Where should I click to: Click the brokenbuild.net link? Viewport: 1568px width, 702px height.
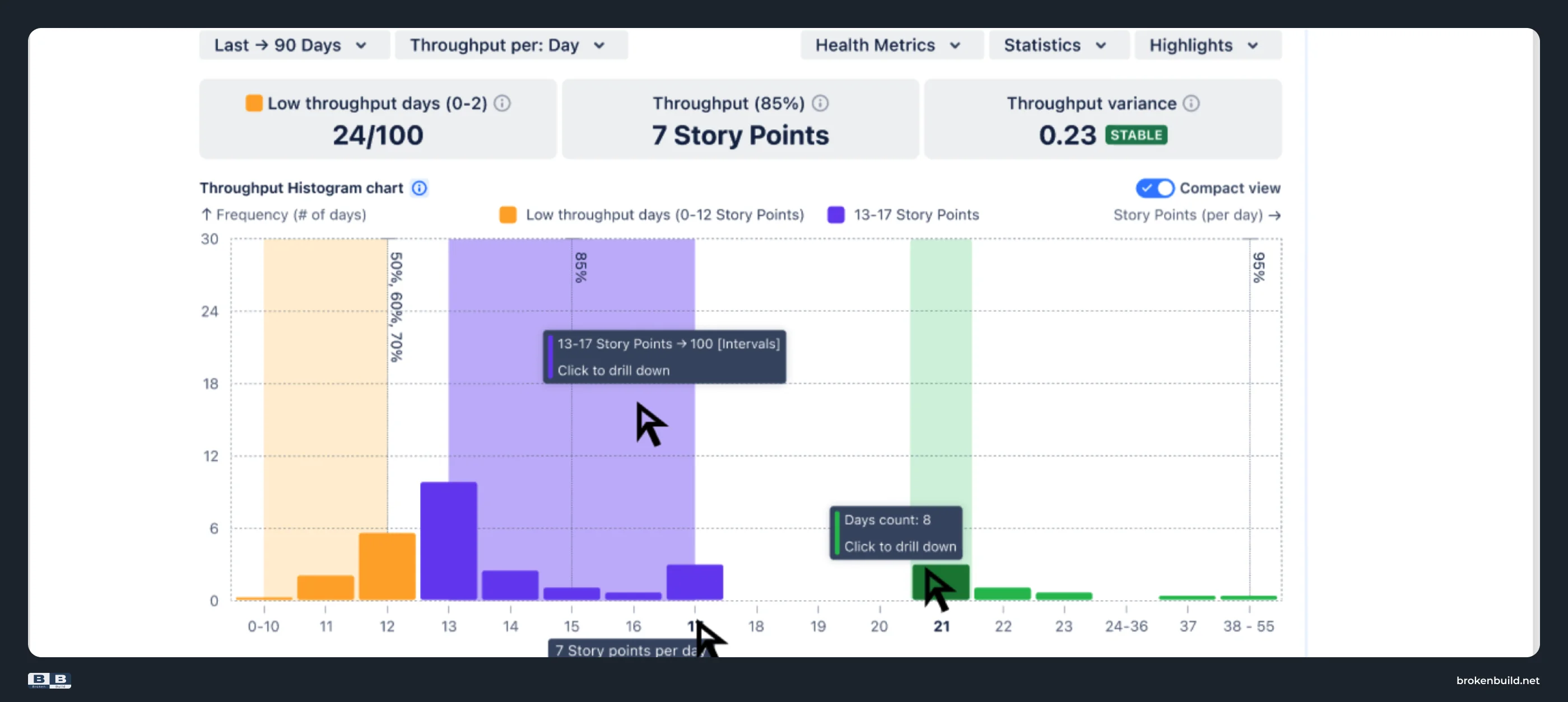click(x=1497, y=680)
